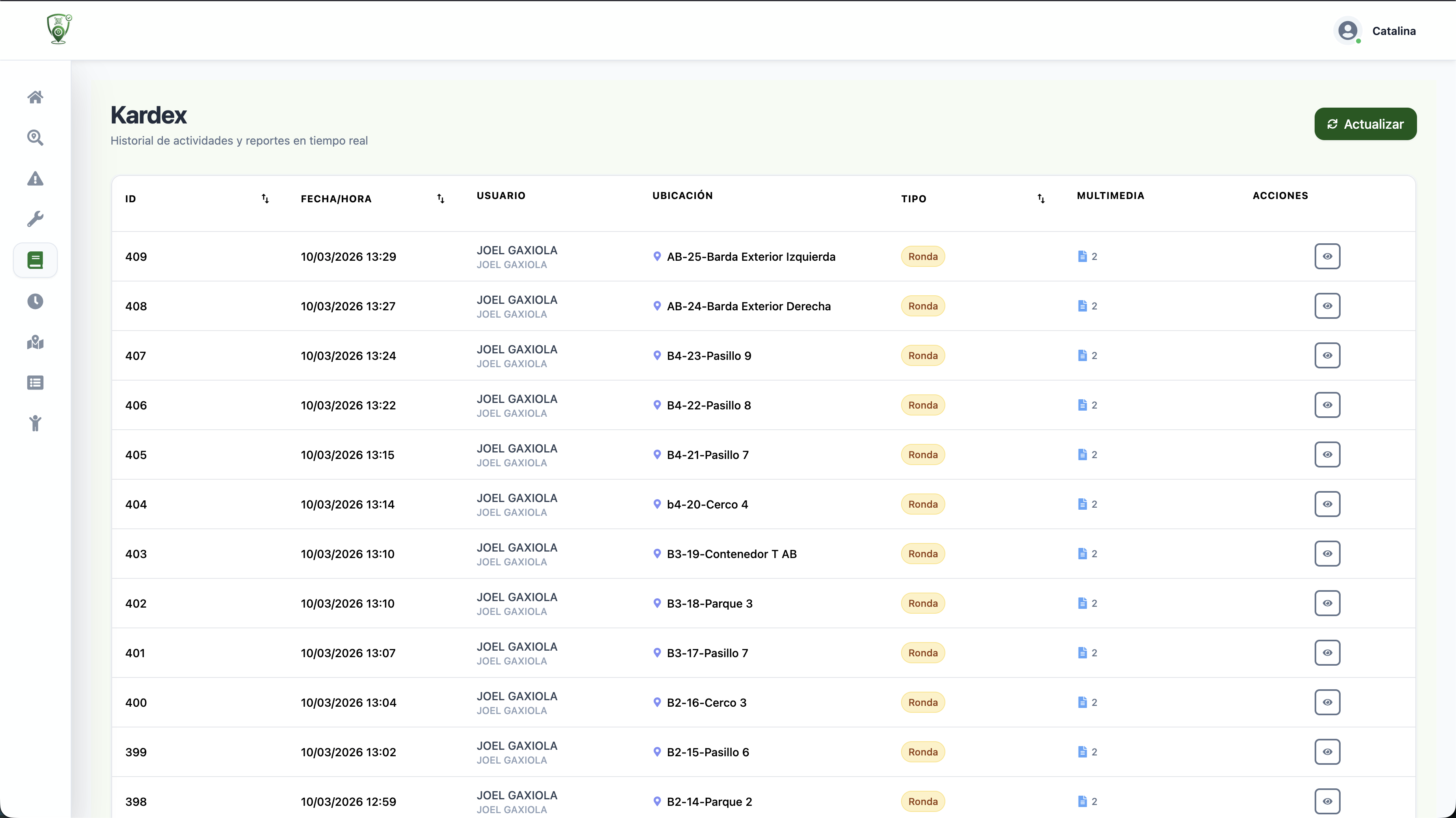
Task: Click multimedia file count for record 407
Action: click(1087, 355)
